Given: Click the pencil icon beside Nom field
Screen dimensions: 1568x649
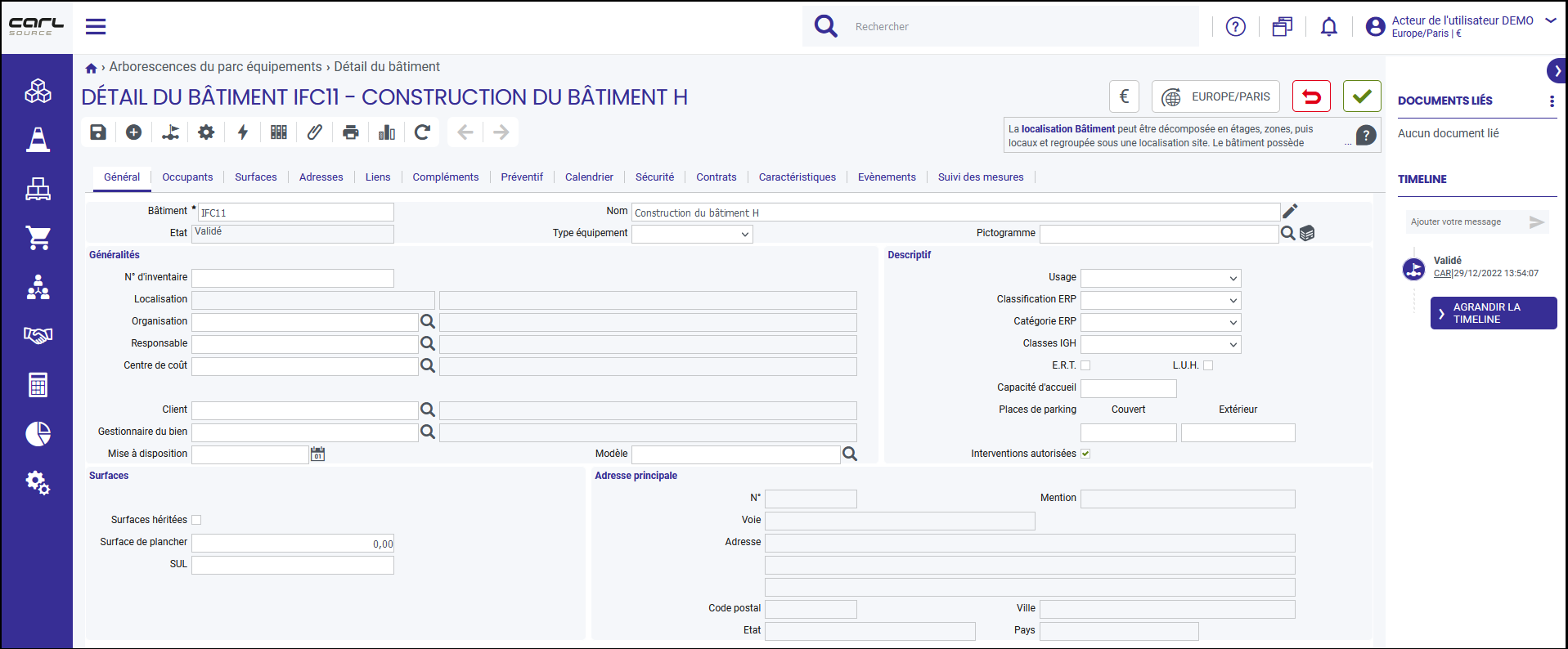Looking at the screenshot, I should (1290, 211).
